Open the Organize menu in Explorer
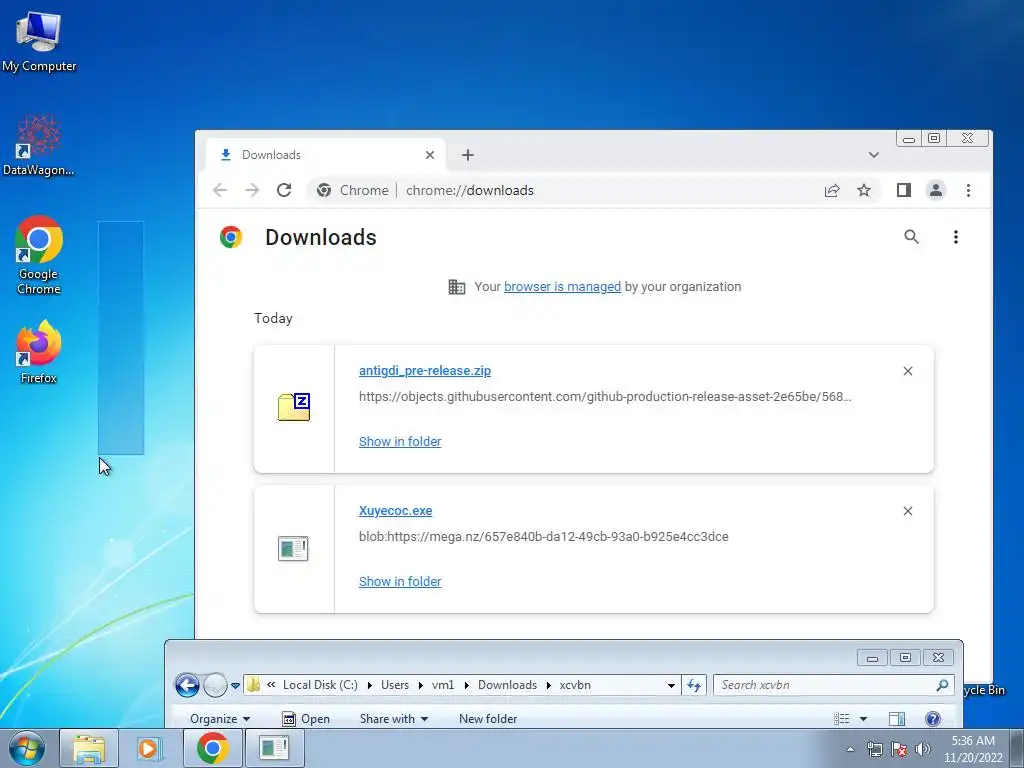The image size is (1024, 768). [219, 718]
